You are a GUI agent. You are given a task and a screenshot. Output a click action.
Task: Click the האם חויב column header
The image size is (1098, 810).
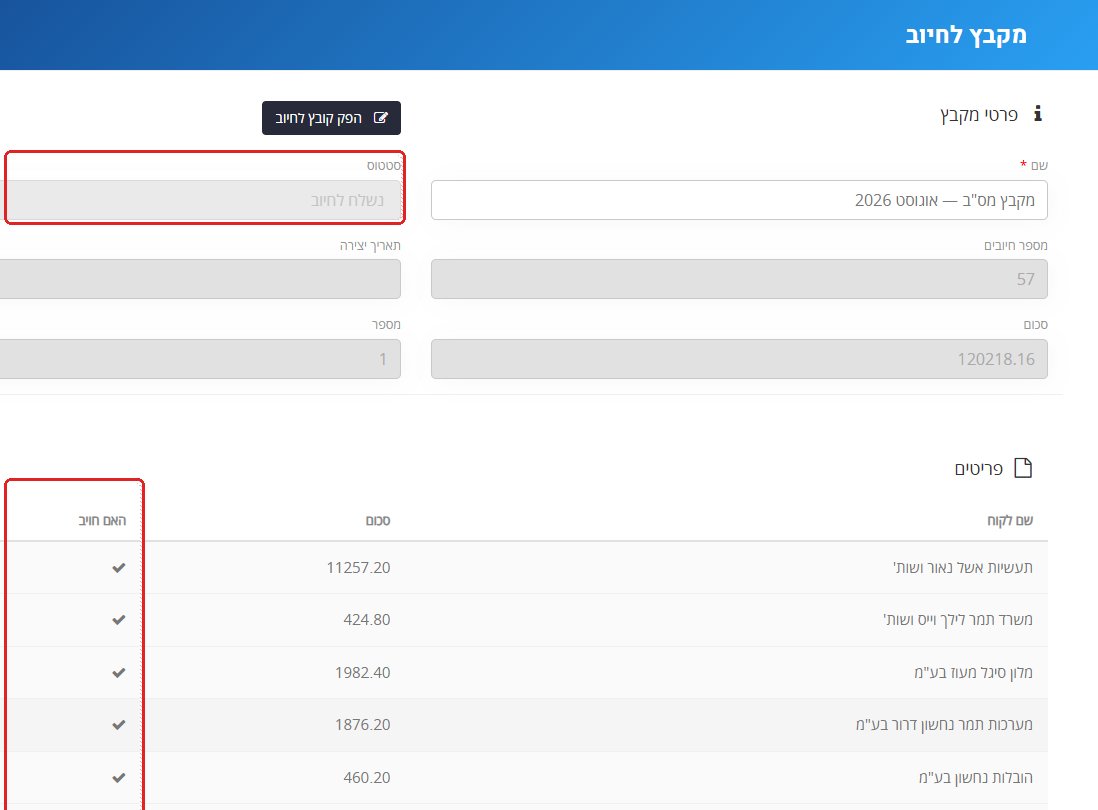(x=102, y=520)
